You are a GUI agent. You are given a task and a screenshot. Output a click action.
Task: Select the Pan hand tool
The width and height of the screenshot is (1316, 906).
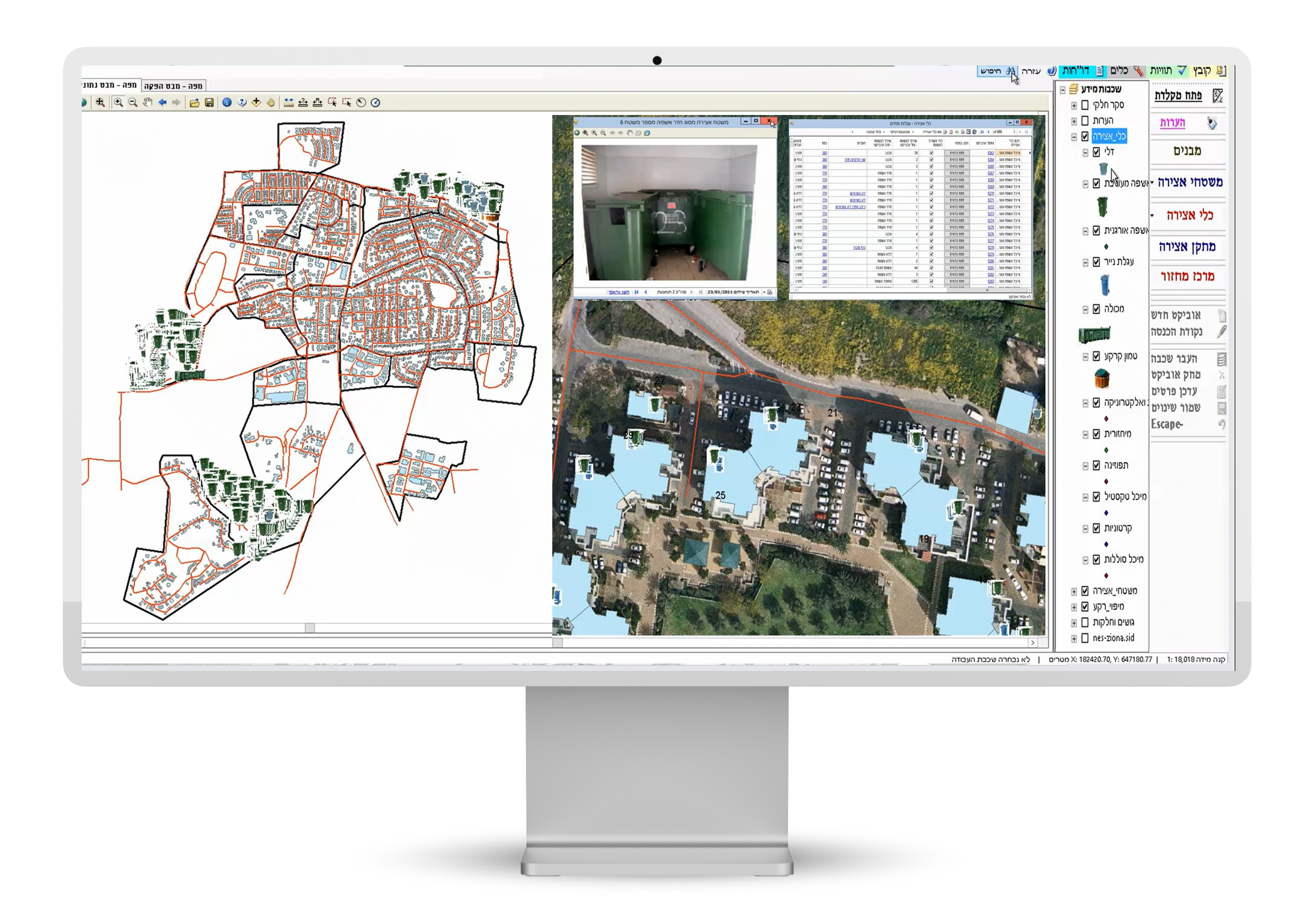(x=149, y=103)
